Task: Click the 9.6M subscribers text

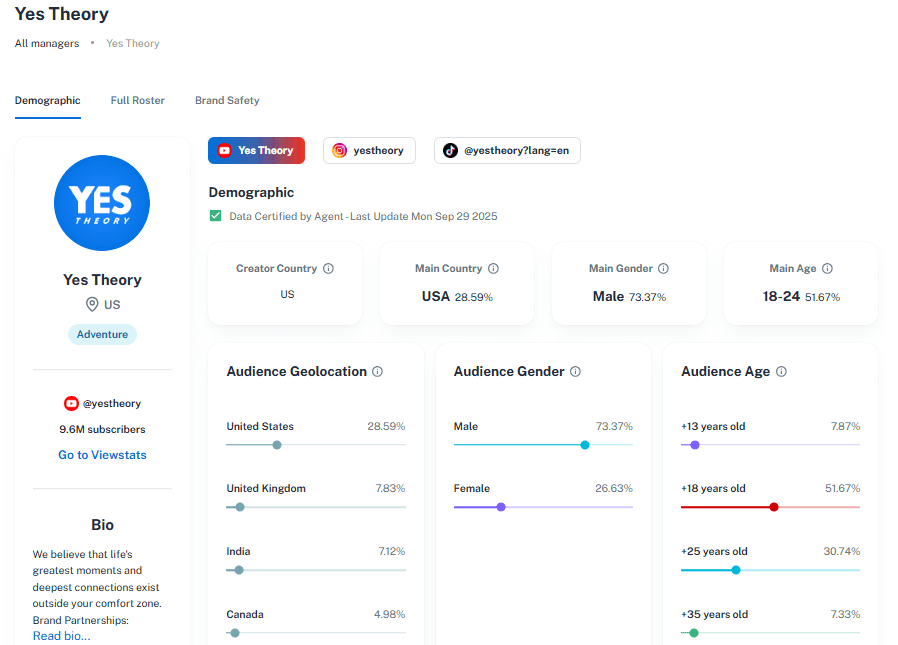Action: [103, 430]
